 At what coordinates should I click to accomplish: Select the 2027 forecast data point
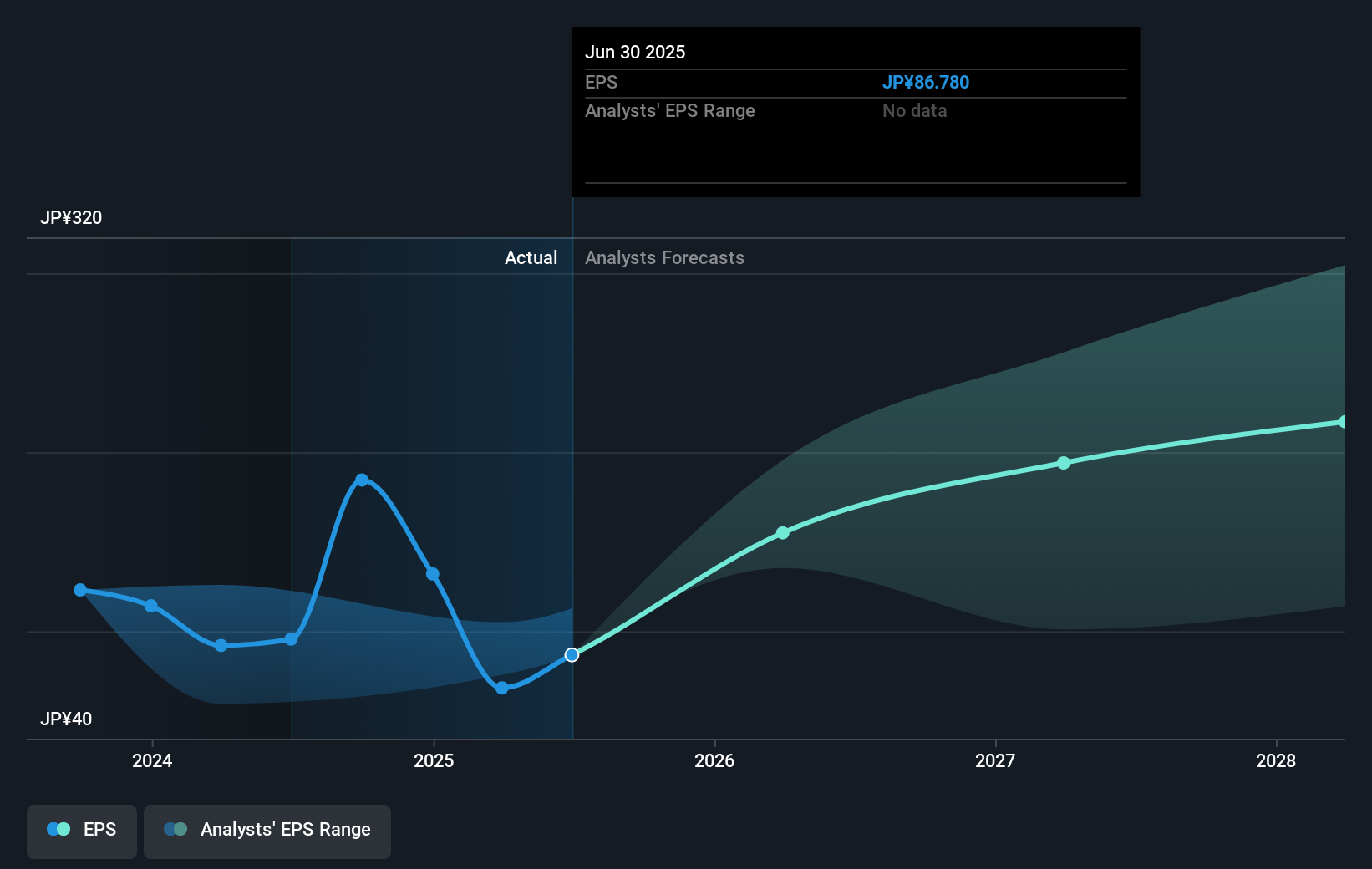[1063, 463]
